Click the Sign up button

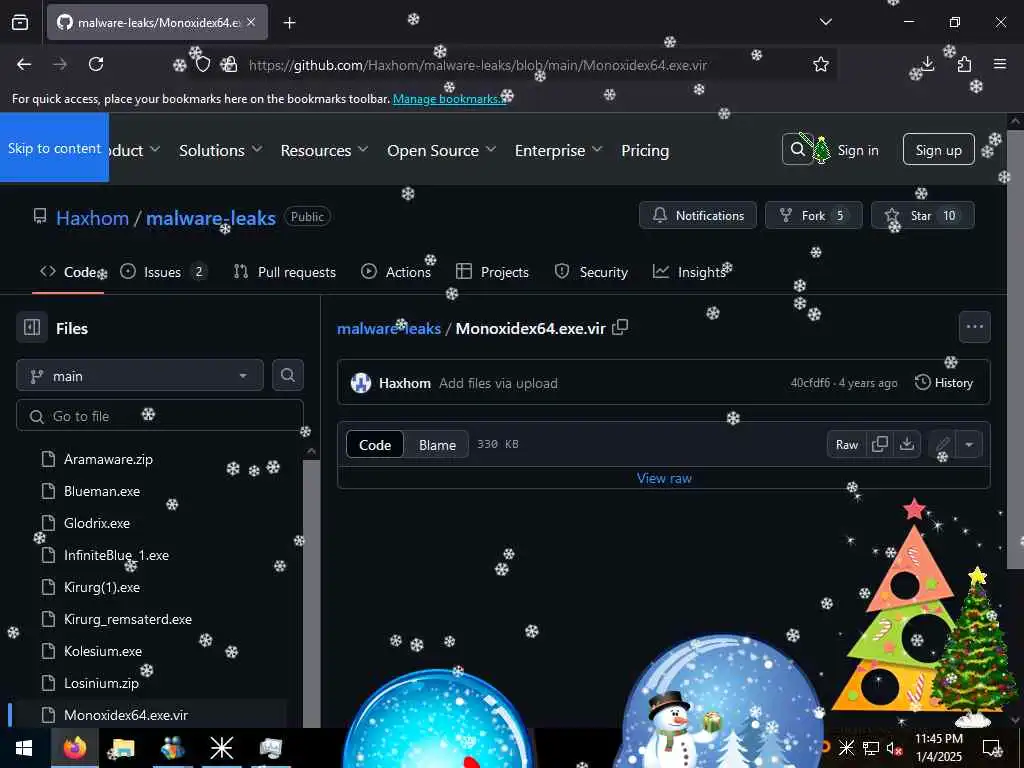click(x=938, y=150)
